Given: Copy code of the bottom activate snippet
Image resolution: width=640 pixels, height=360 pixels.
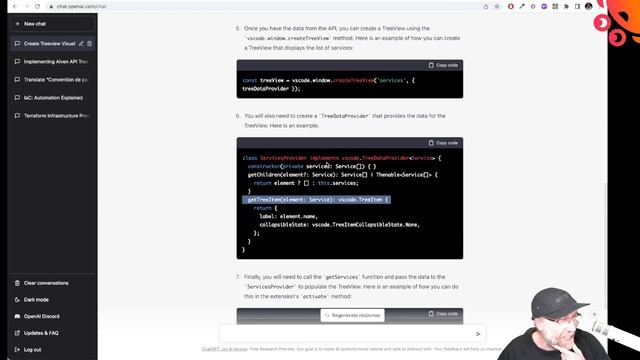Looking at the screenshot, I should 443,314.
